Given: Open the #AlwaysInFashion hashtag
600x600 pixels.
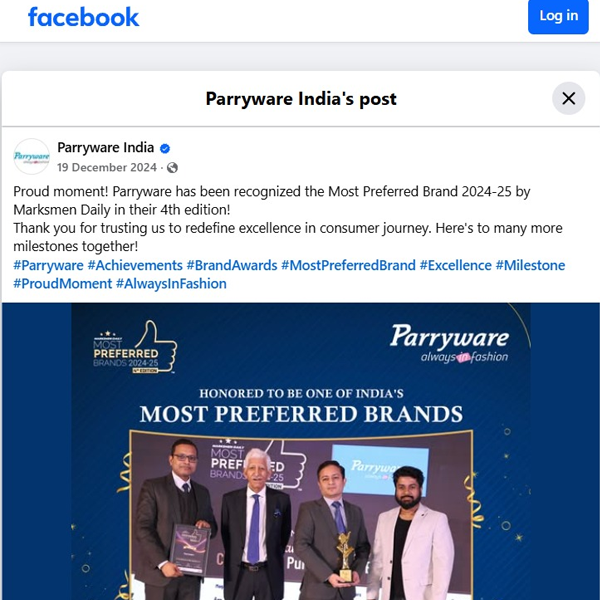Looking at the screenshot, I should (x=171, y=284).
